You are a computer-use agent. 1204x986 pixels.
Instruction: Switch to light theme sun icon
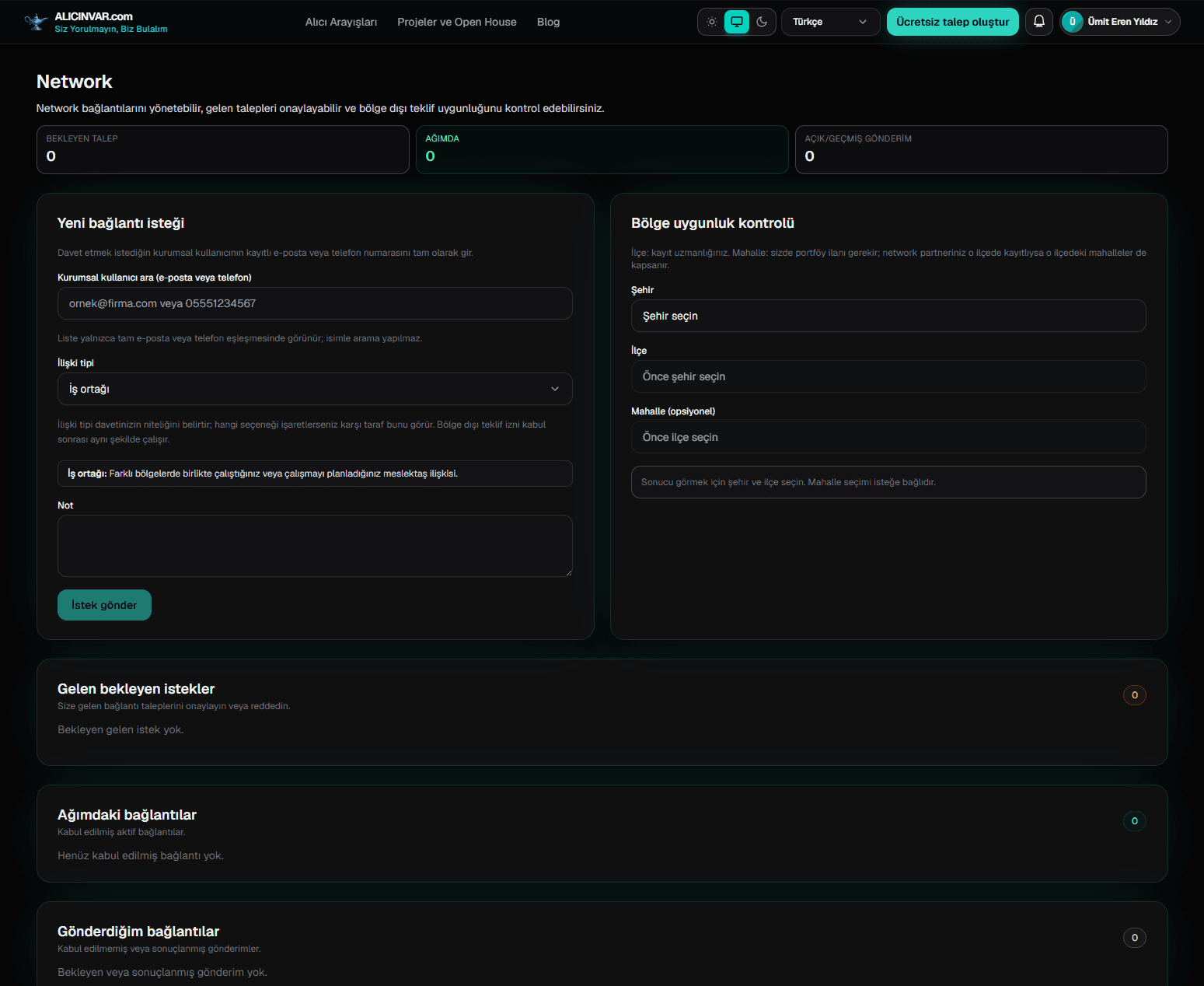coord(712,22)
